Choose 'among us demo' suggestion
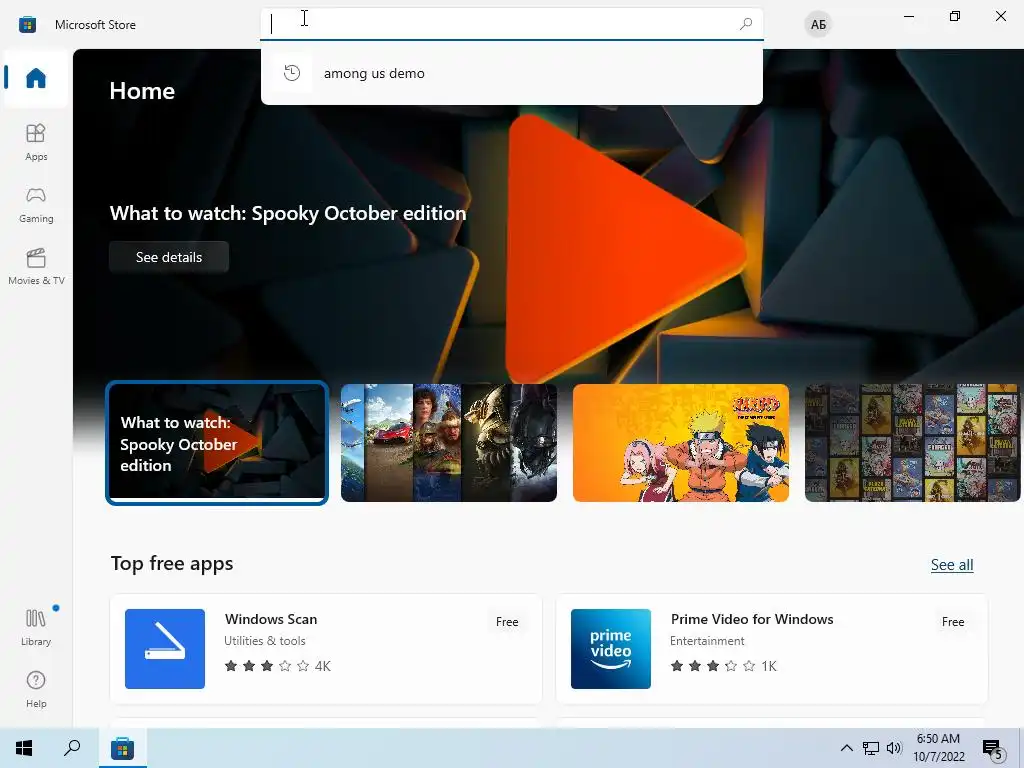1024x768 pixels. (511, 73)
